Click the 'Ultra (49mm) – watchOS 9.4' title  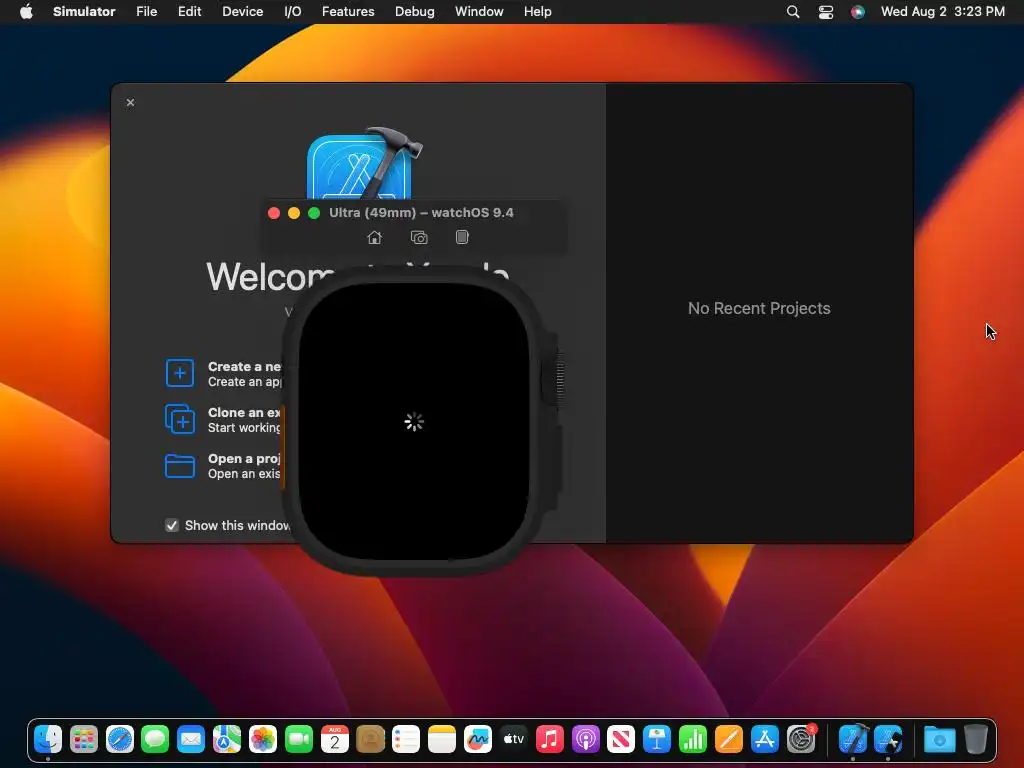(x=421, y=212)
